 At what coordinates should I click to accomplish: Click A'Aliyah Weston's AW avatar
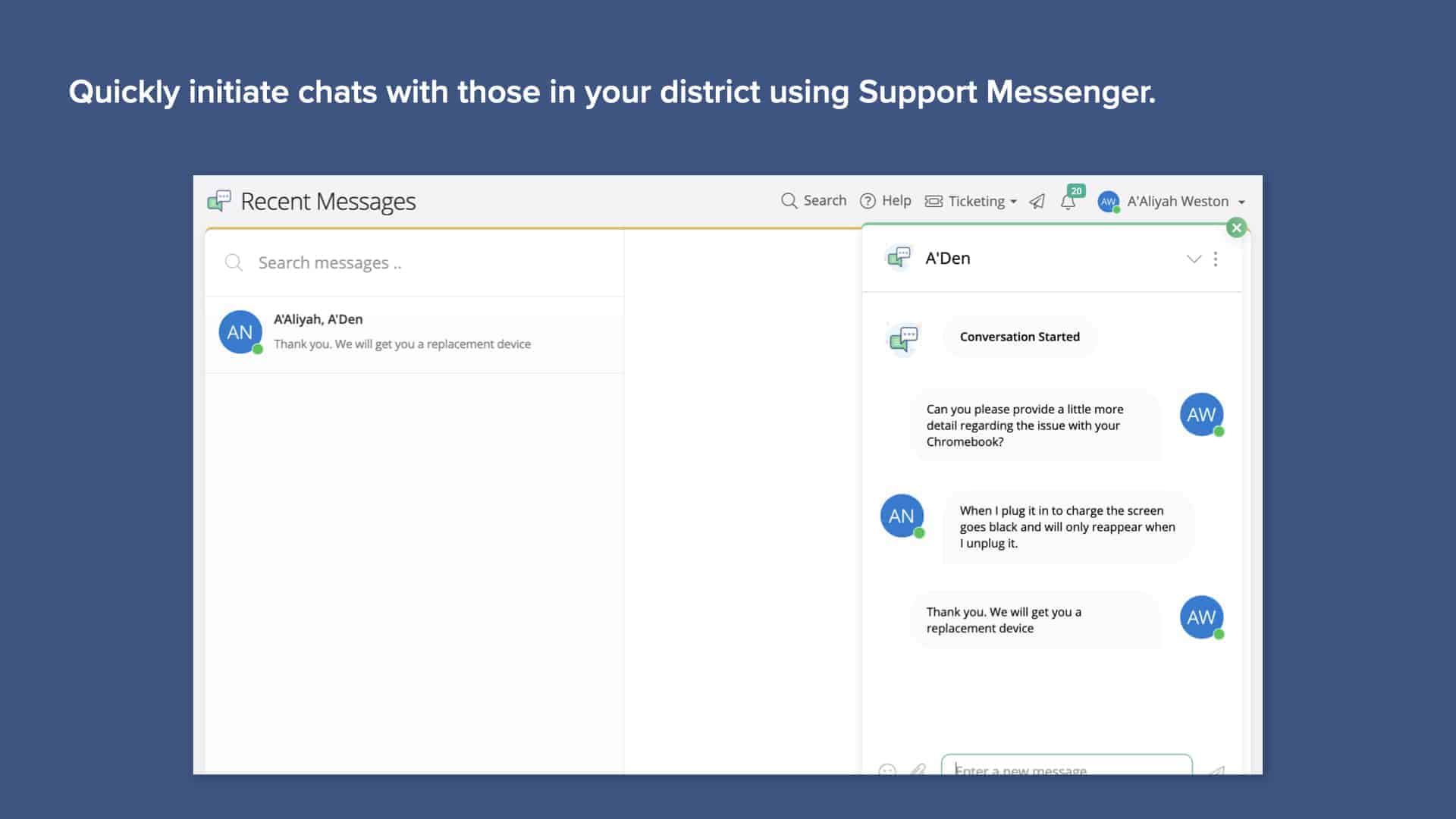pos(1108,201)
